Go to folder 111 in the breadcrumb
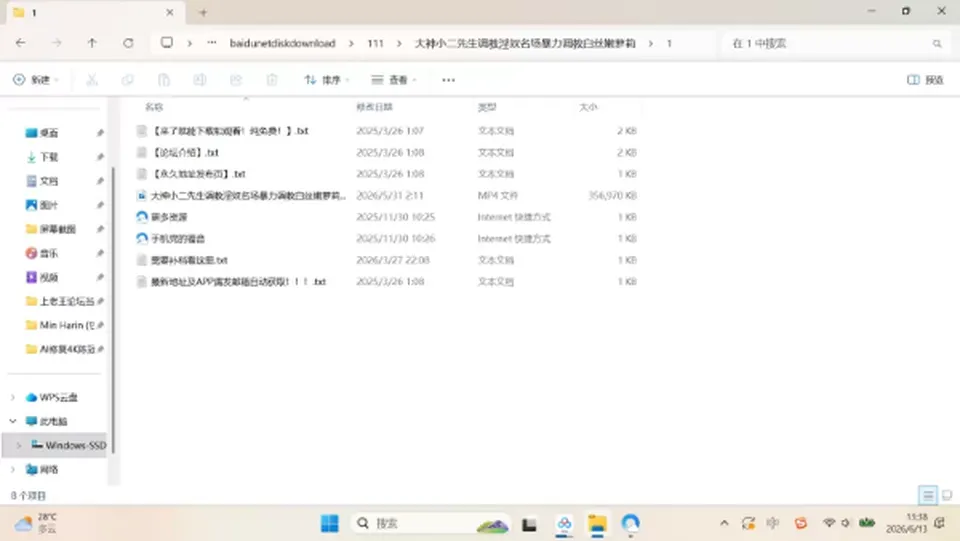The width and height of the screenshot is (960, 541). point(375,43)
